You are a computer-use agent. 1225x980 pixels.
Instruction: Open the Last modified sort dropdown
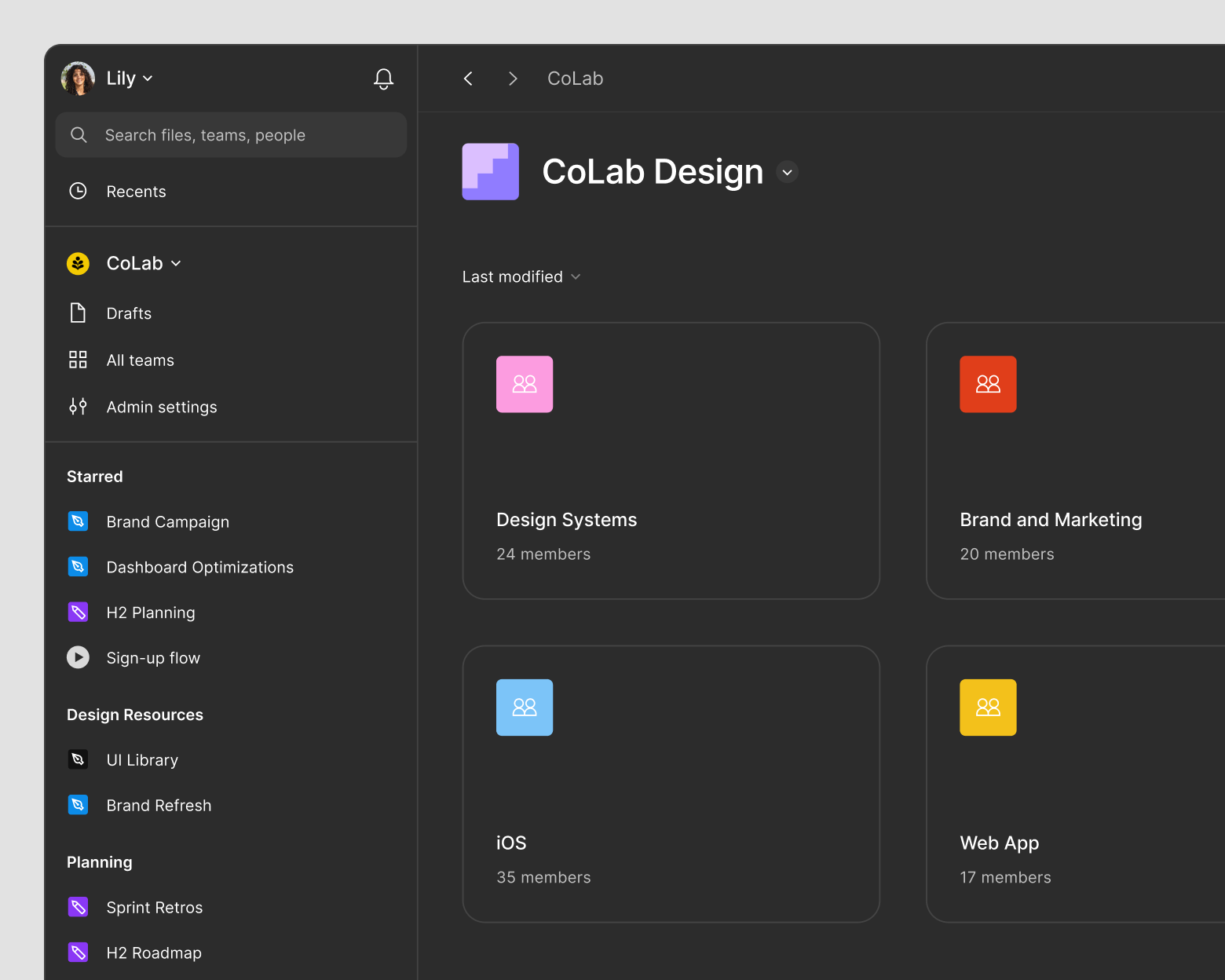(521, 276)
